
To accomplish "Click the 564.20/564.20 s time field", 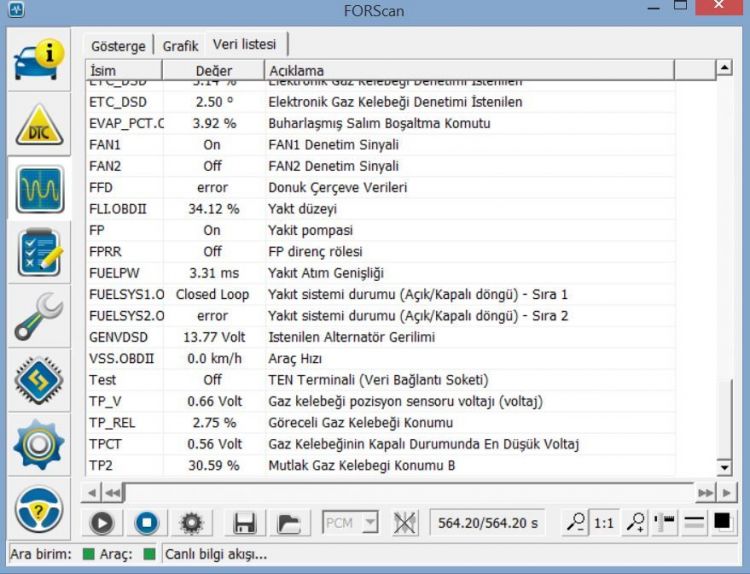I will pos(487,523).
